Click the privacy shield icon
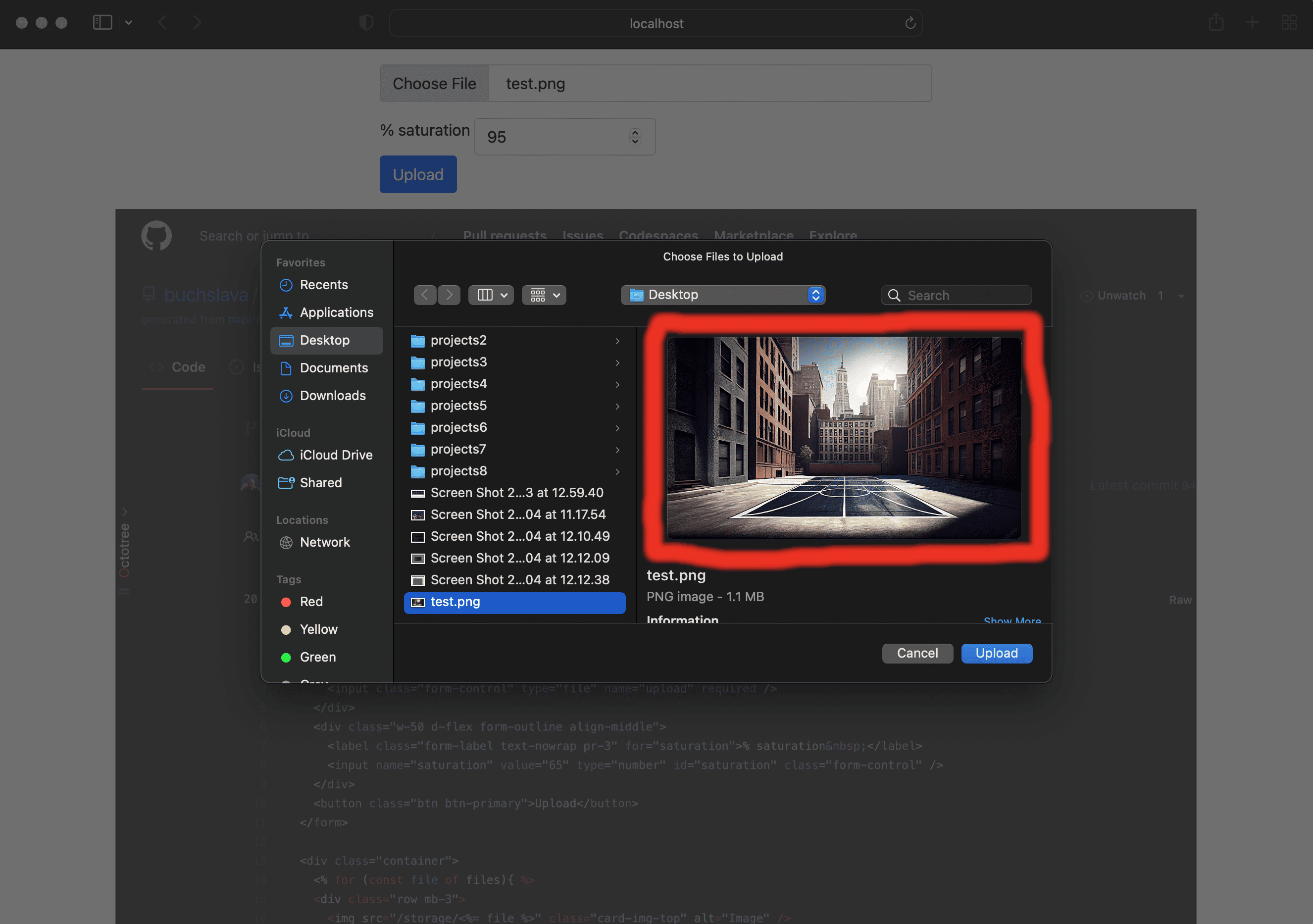The image size is (1313, 924). point(366,23)
